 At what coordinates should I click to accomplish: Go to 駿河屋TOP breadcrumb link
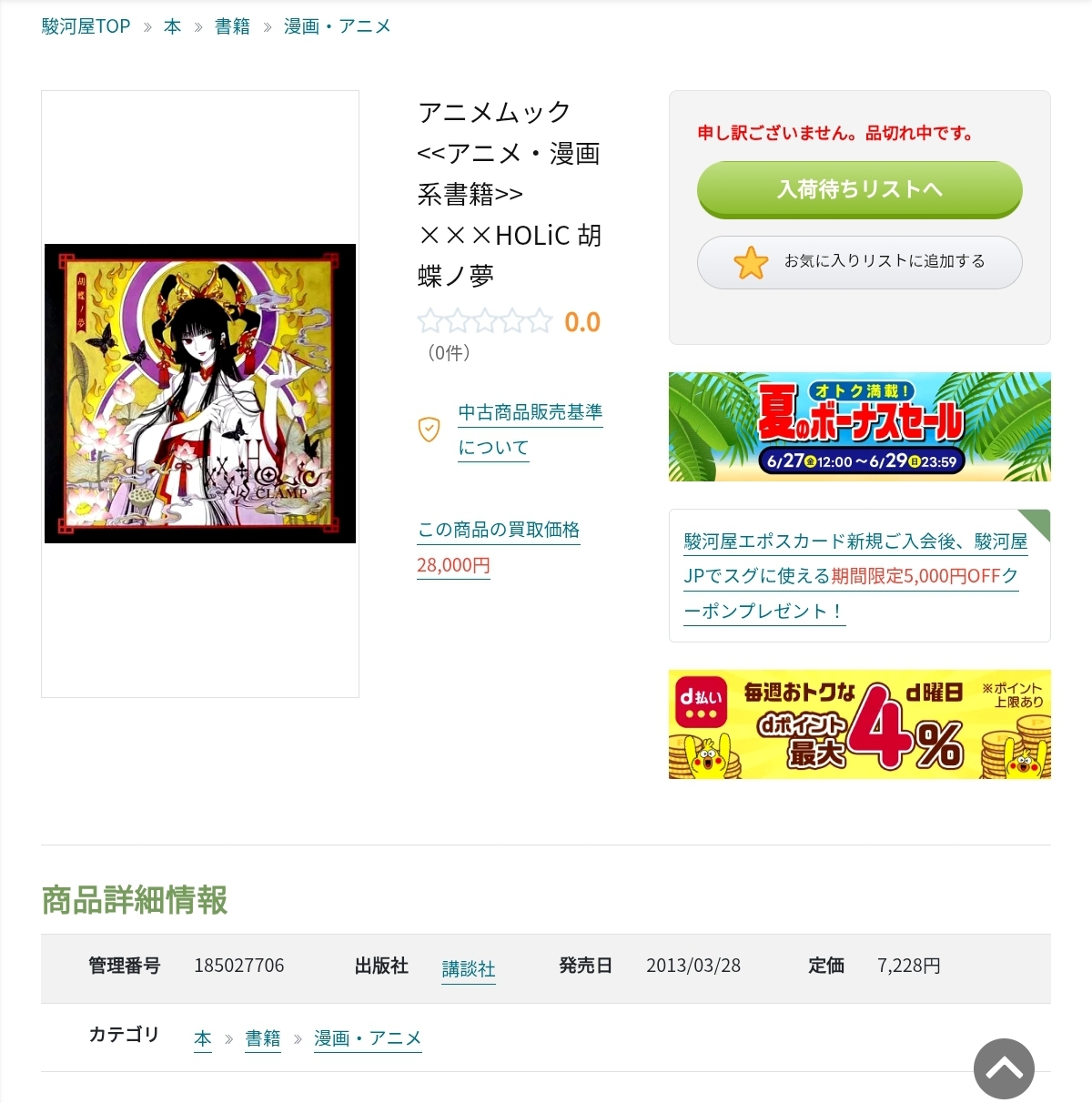tap(86, 26)
